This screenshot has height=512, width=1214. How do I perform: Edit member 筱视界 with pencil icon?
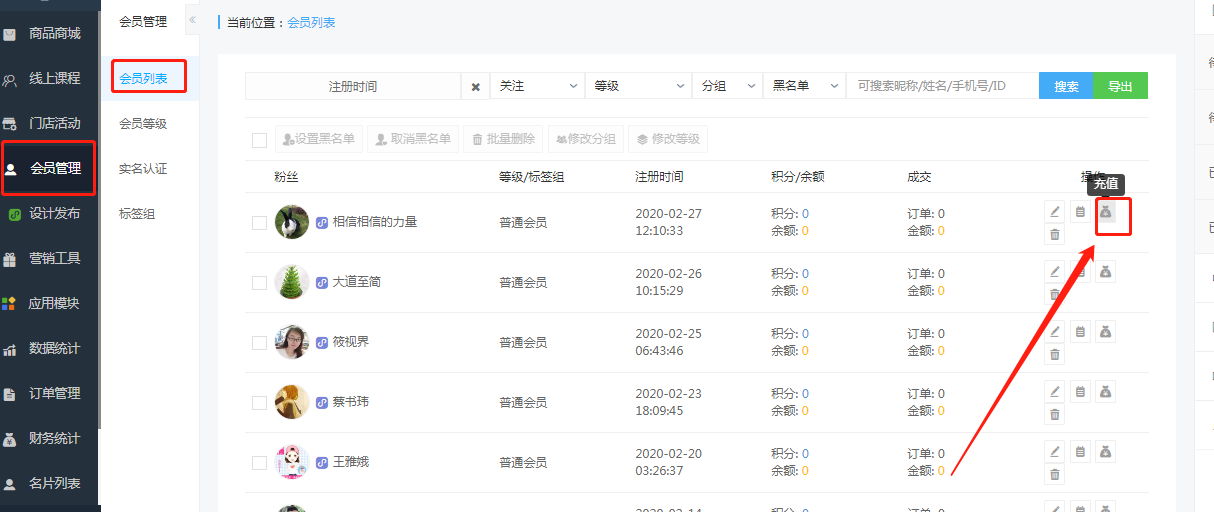tap(1054, 331)
